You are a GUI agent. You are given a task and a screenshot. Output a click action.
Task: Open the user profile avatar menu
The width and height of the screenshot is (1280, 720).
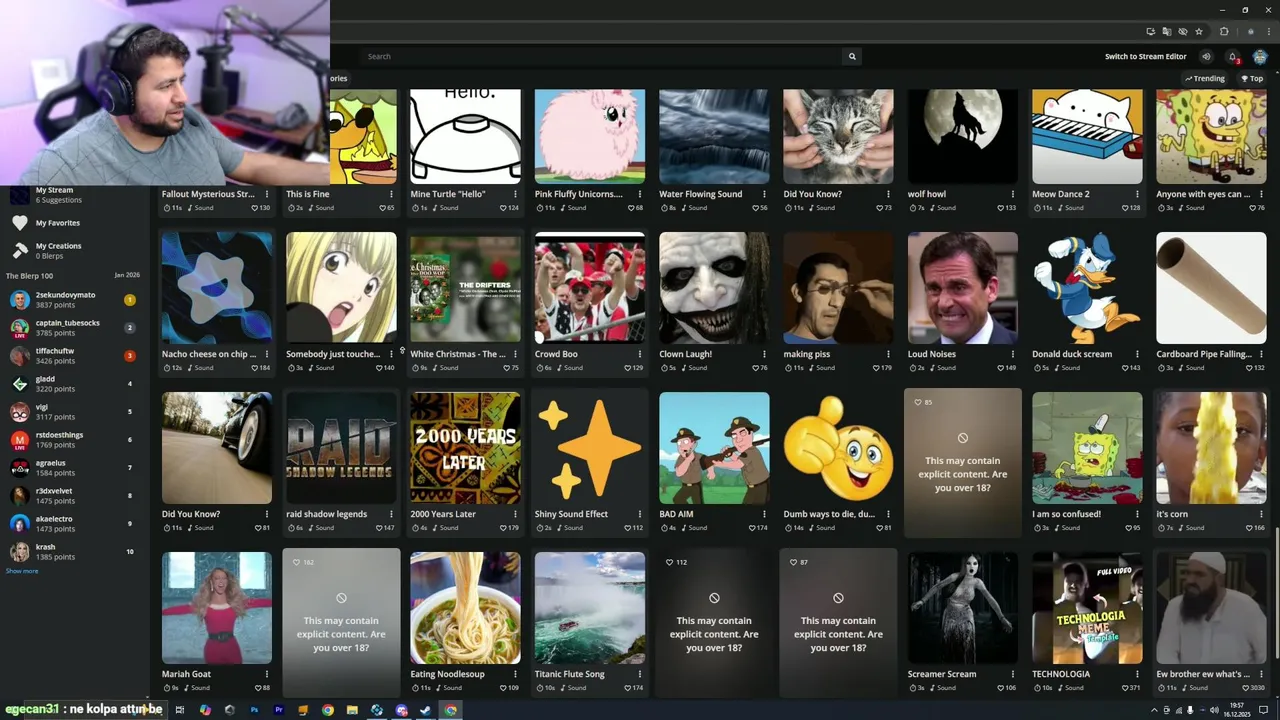1260,56
